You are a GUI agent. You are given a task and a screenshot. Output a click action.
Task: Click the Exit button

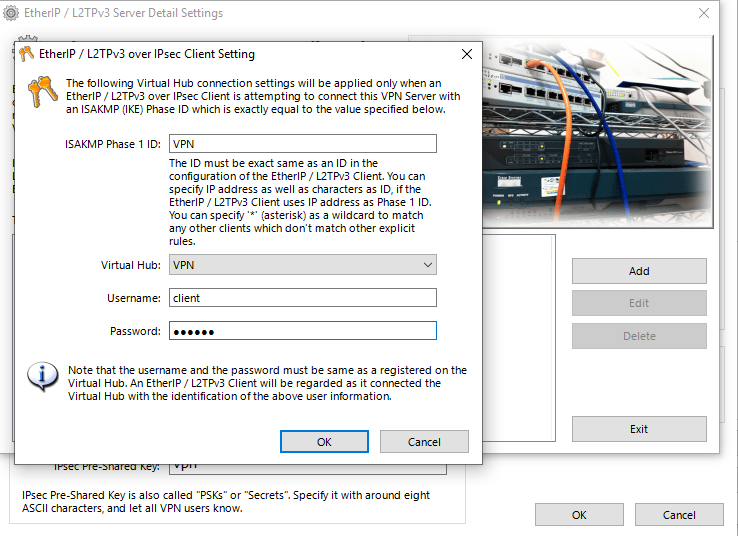pos(639,429)
